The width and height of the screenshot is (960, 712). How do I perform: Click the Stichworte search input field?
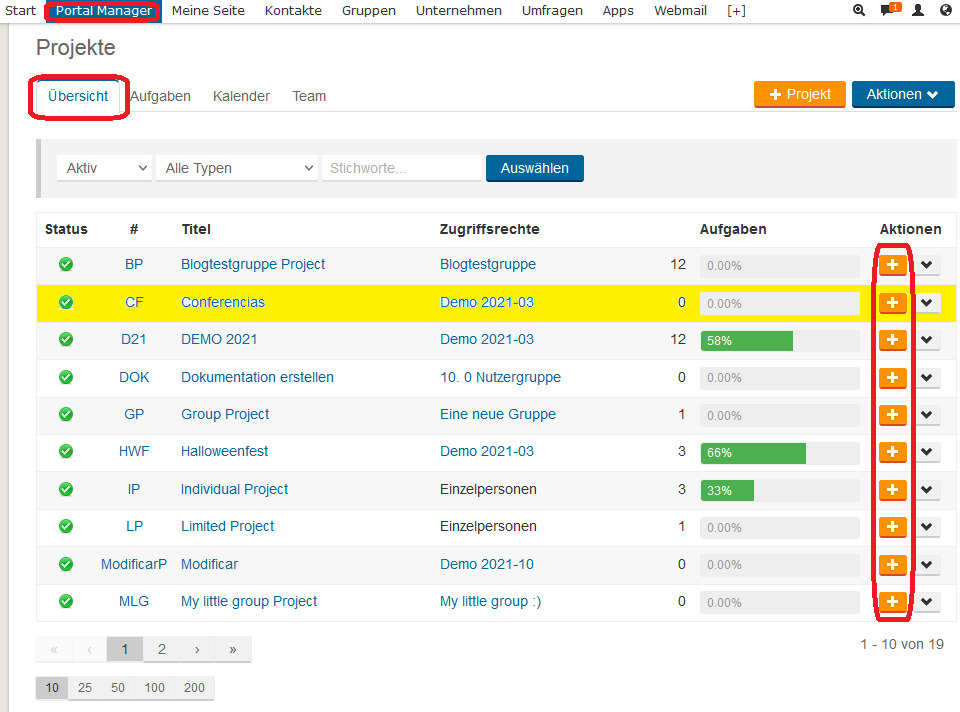[402, 168]
